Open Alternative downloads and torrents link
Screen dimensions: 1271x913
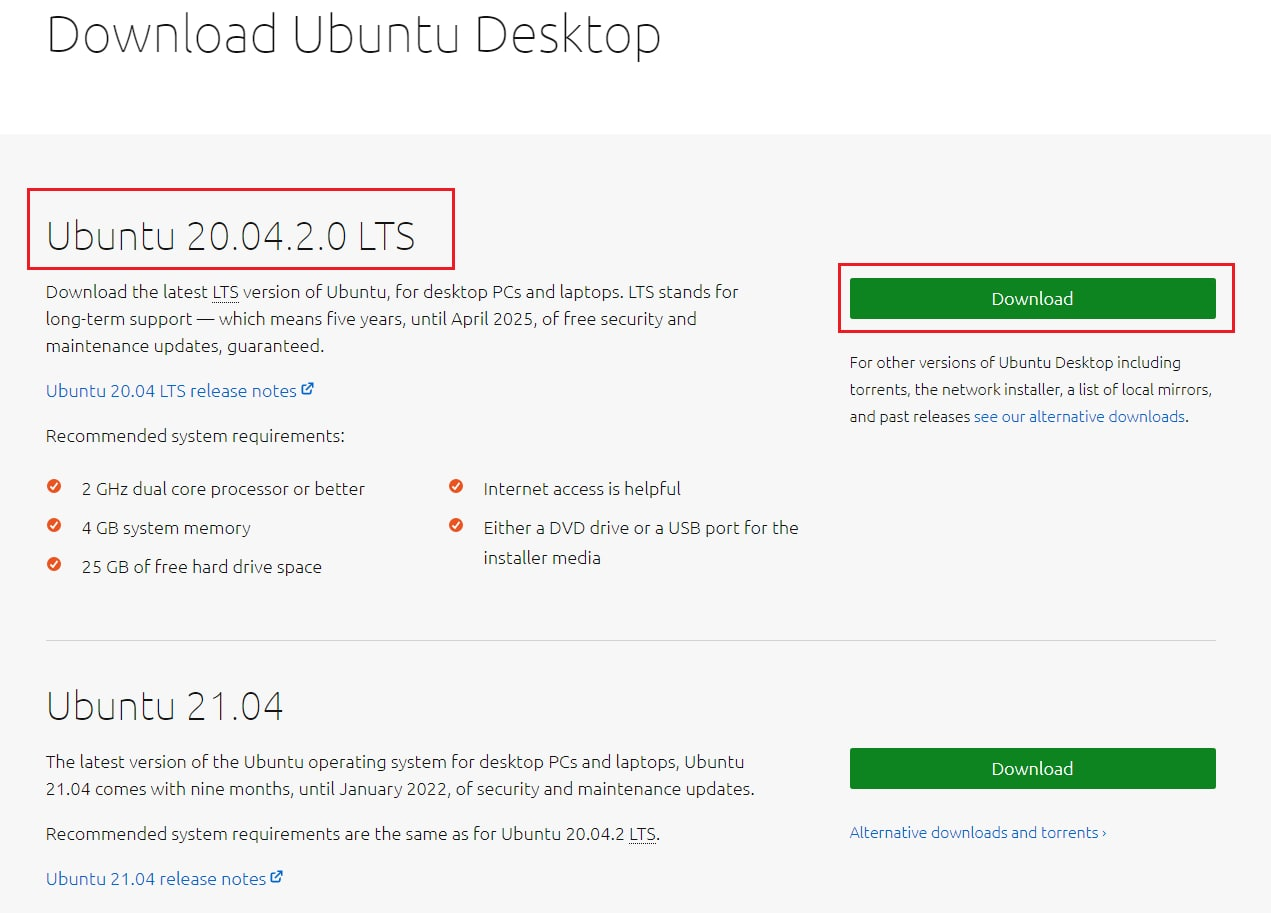coord(978,832)
